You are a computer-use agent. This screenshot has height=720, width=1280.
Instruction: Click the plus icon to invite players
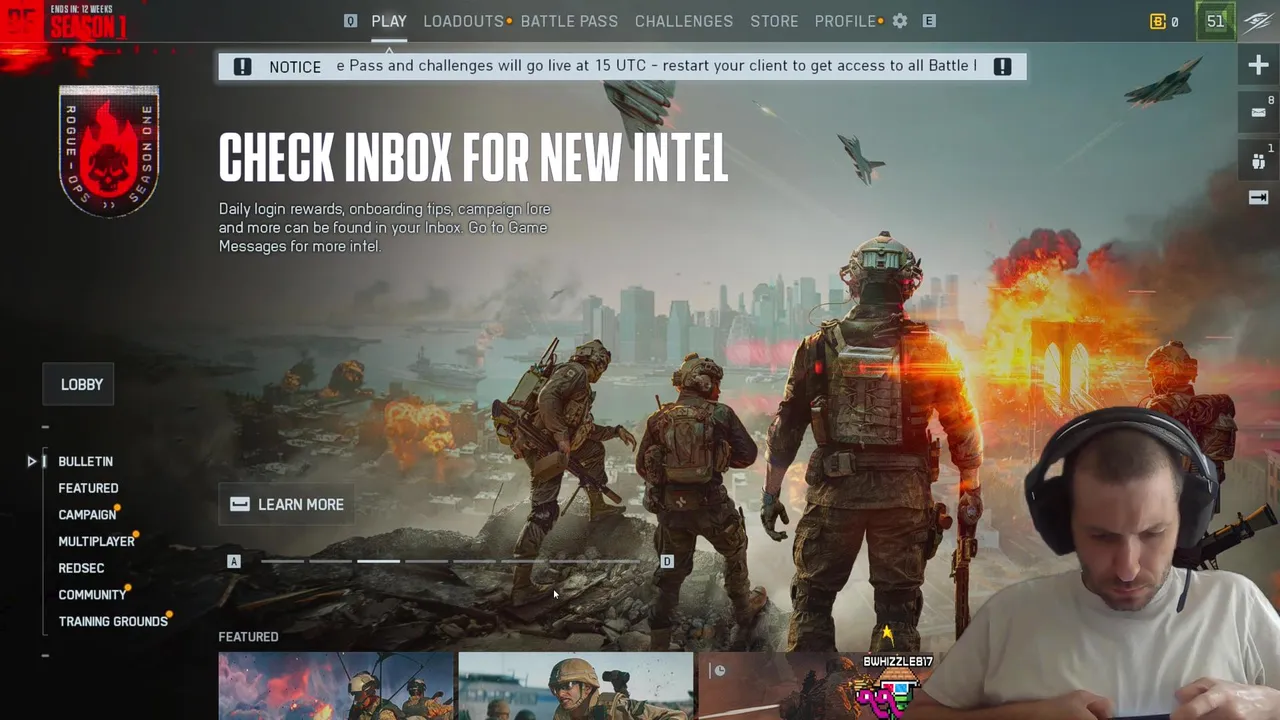(x=1258, y=66)
